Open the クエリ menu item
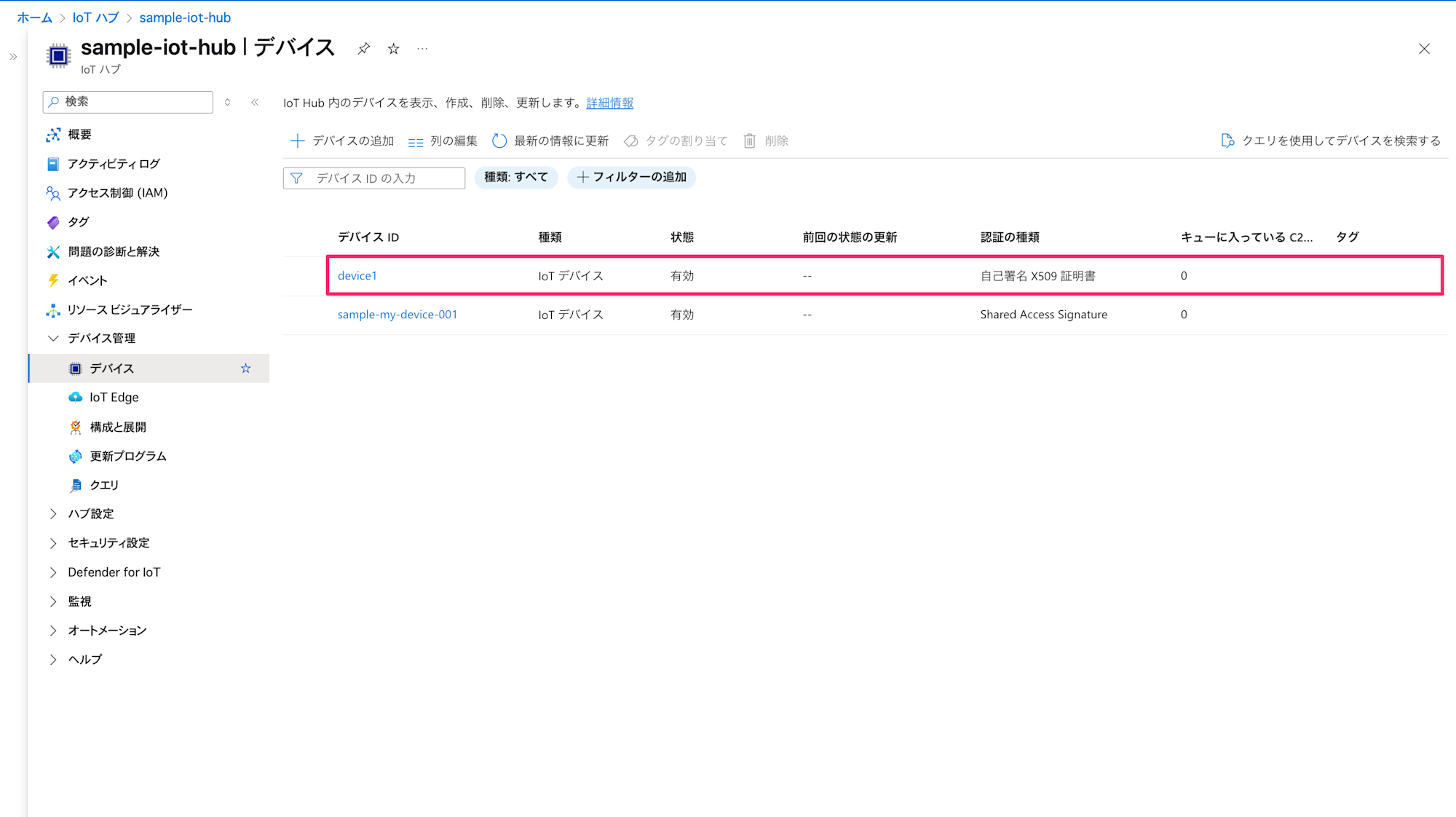 (104, 485)
